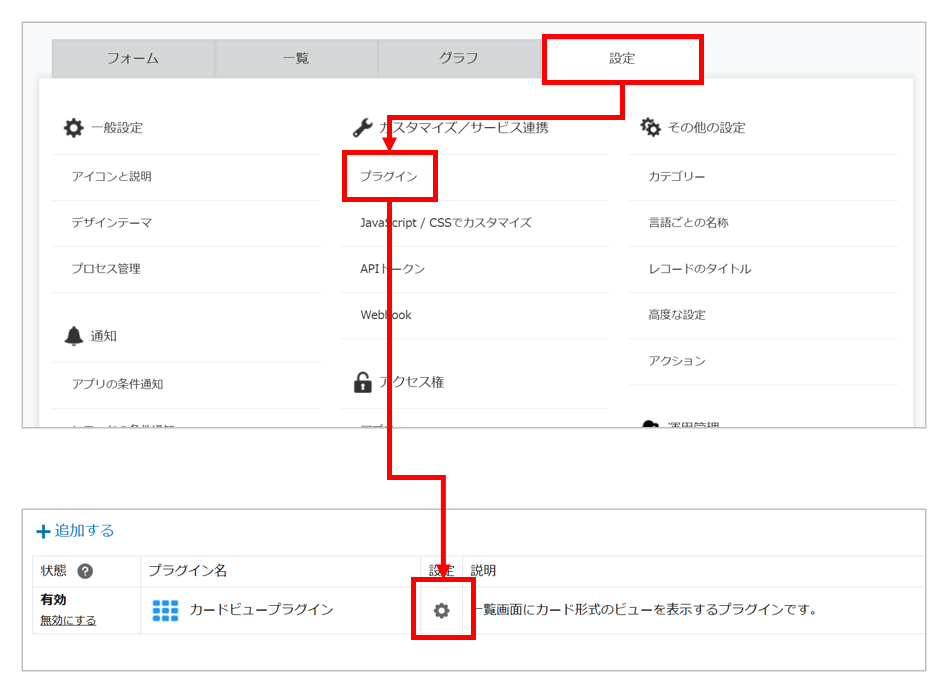Image resolution: width=952 pixels, height=700 pixels.
Task: Click the help question mark beside 状態
Action: (86, 571)
